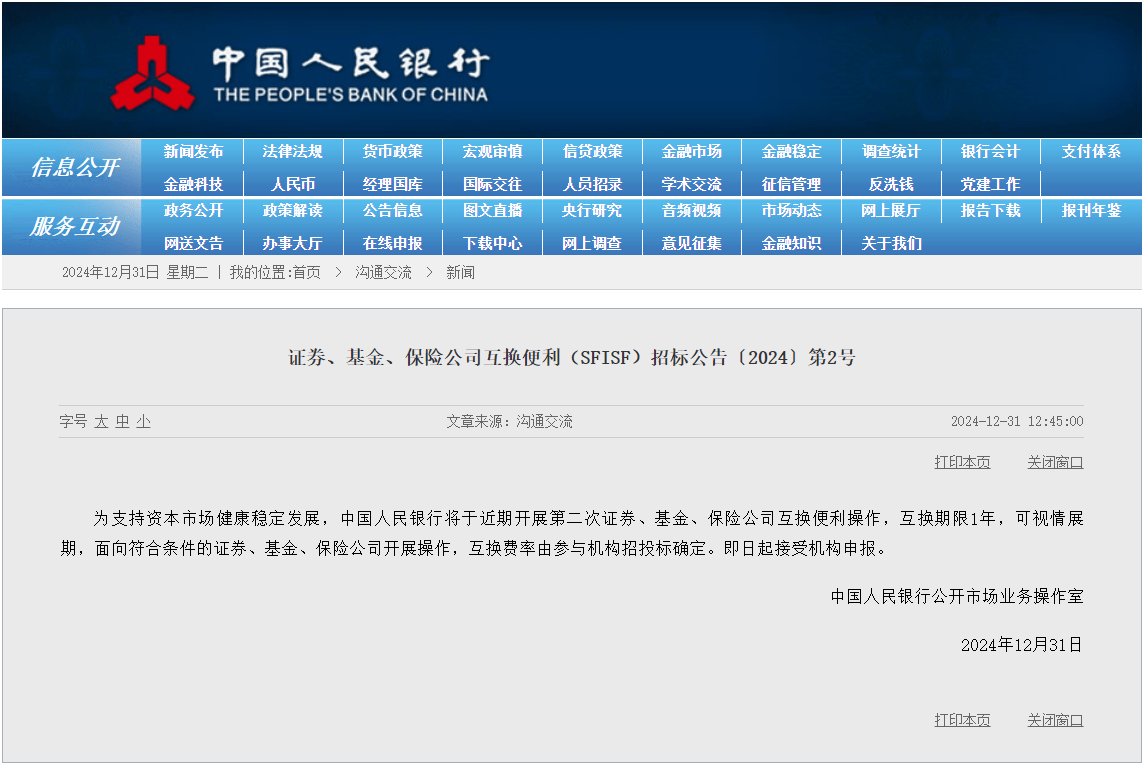Open the 支付体系 navigation link
1147x767 pixels.
click(x=1091, y=152)
